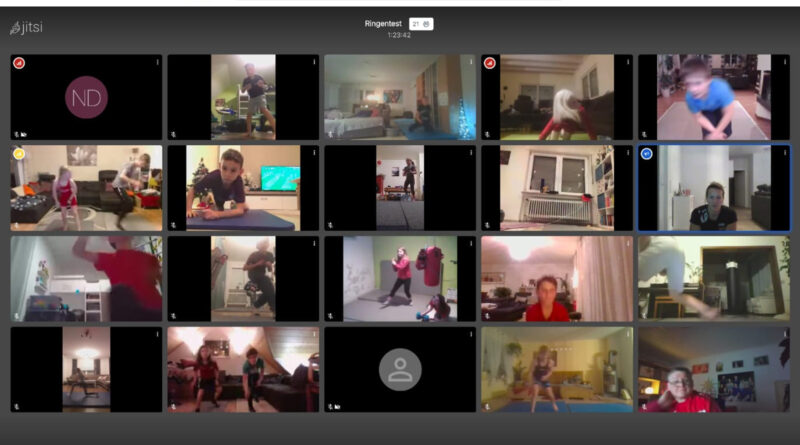Image resolution: width=800 pixels, height=445 pixels.
Task: Click muted mic icon on grey placeholder tile
Action: pos(331,407)
